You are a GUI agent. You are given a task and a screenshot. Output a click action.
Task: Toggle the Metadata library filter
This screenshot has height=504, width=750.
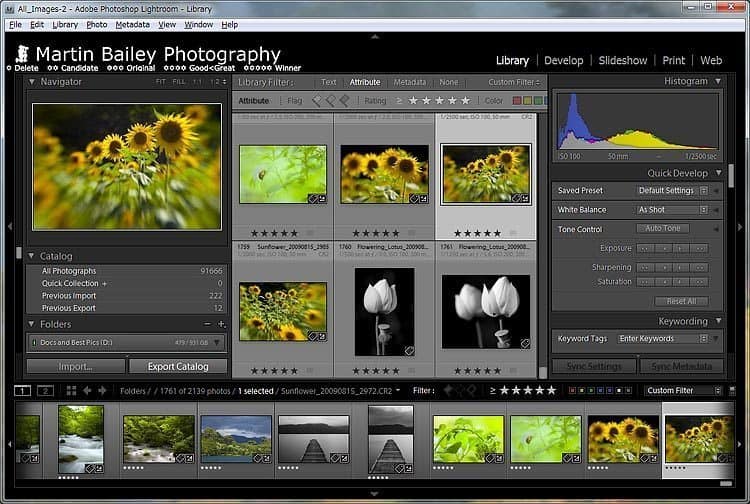click(409, 82)
